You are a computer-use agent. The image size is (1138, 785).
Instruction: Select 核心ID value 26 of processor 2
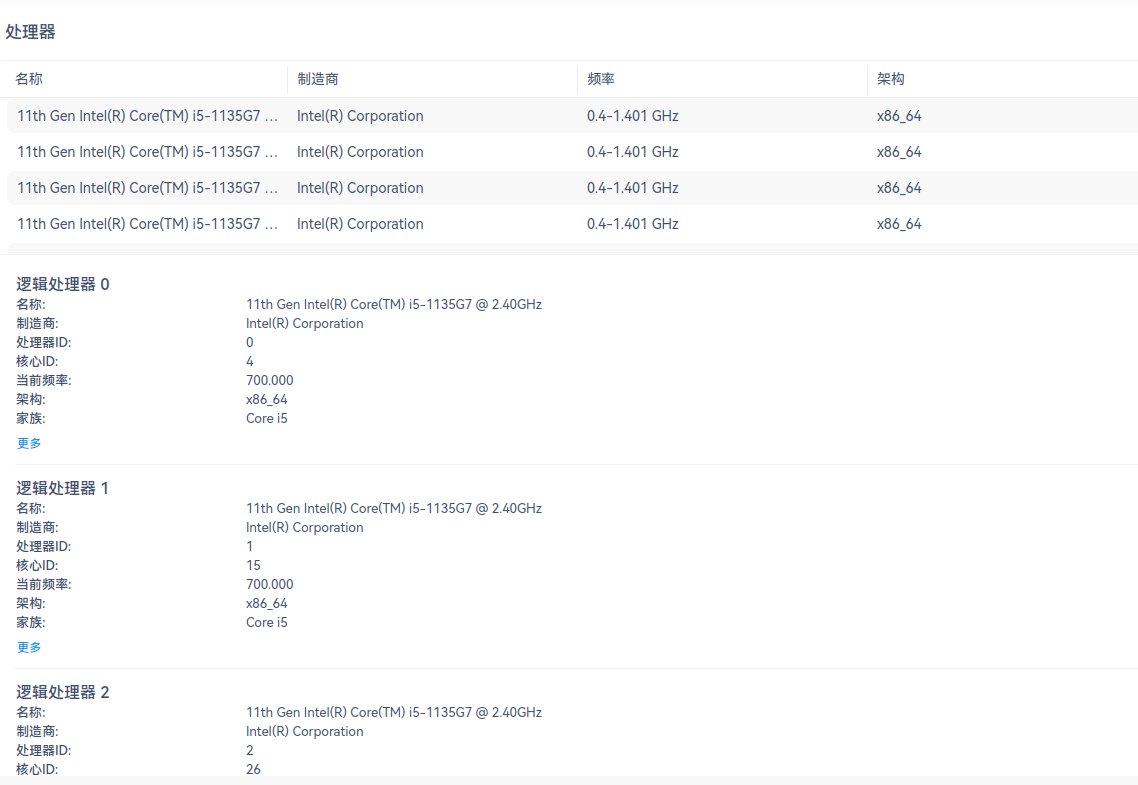point(253,769)
